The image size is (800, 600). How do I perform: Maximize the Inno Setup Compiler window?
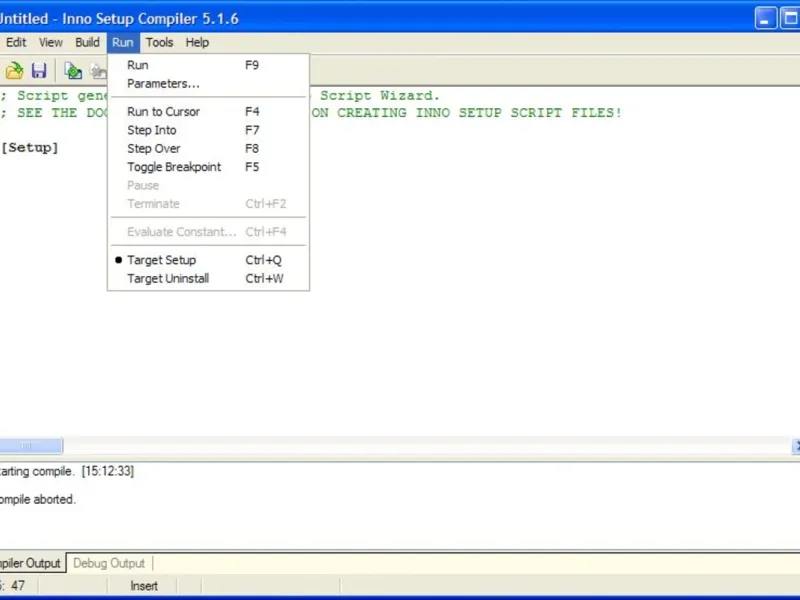(790, 18)
